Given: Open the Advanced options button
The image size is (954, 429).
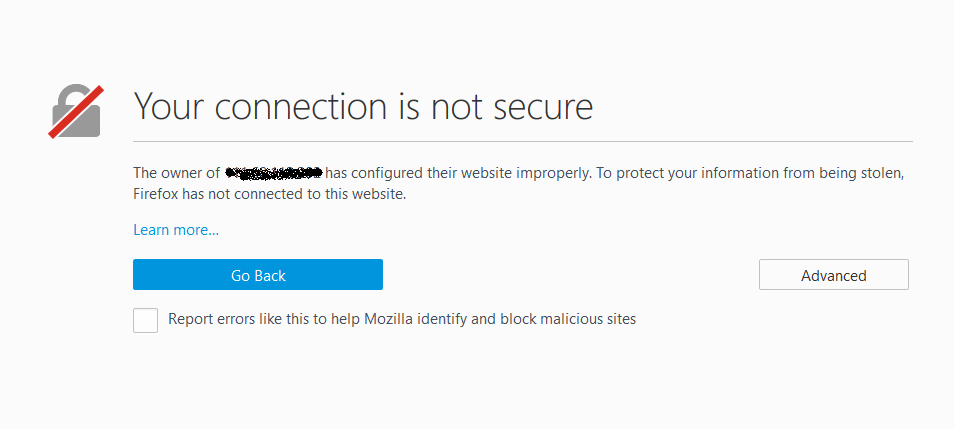Looking at the screenshot, I should (833, 275).
